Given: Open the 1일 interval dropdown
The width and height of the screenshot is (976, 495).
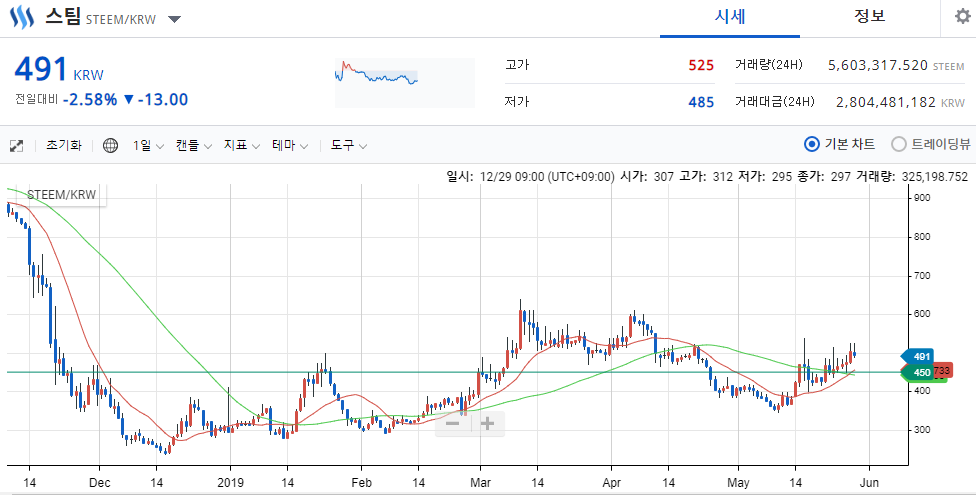Looking at the screenshot, I should click(148, 146).
